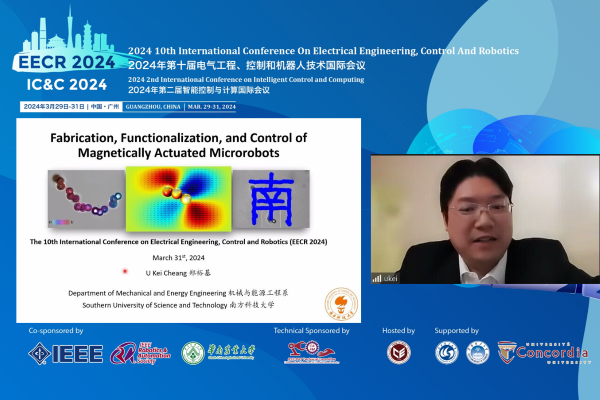Click the green round university emblem

pos(192,353)
